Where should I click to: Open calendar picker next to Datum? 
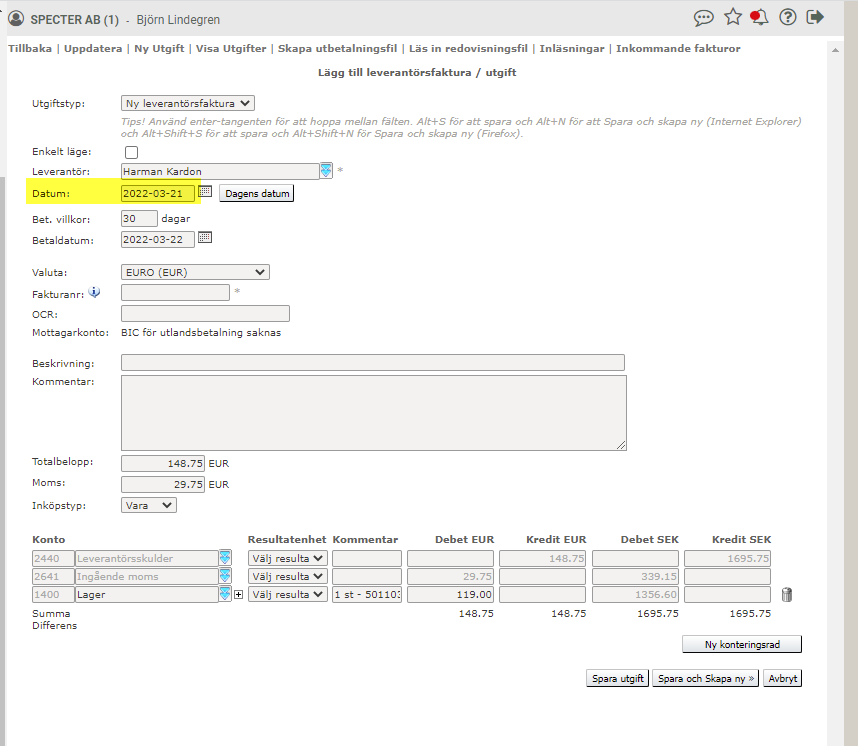205,191
